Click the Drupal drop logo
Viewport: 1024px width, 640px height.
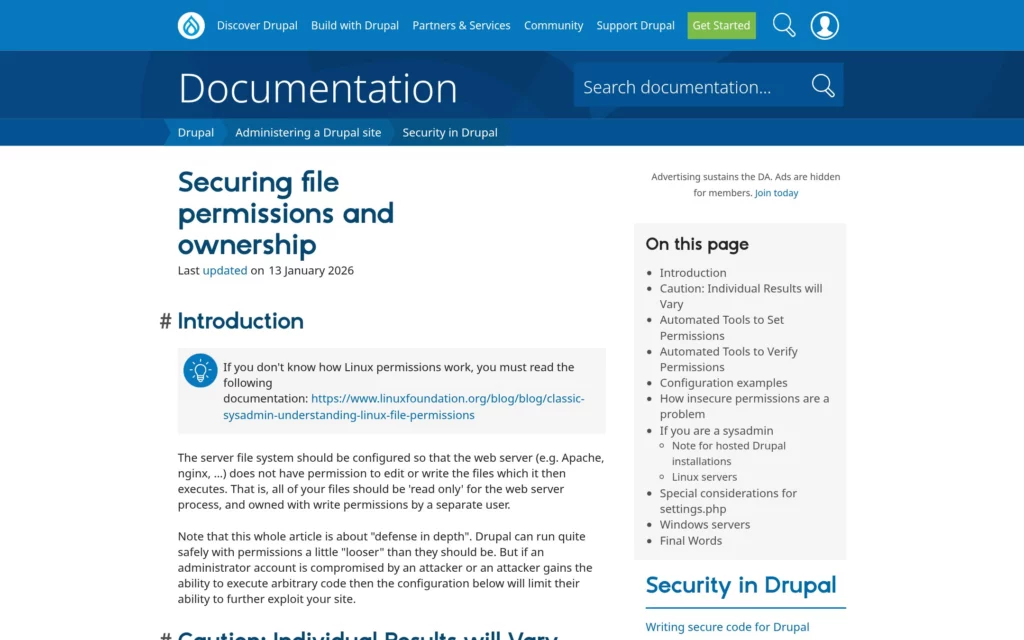(x=191, y=25)
